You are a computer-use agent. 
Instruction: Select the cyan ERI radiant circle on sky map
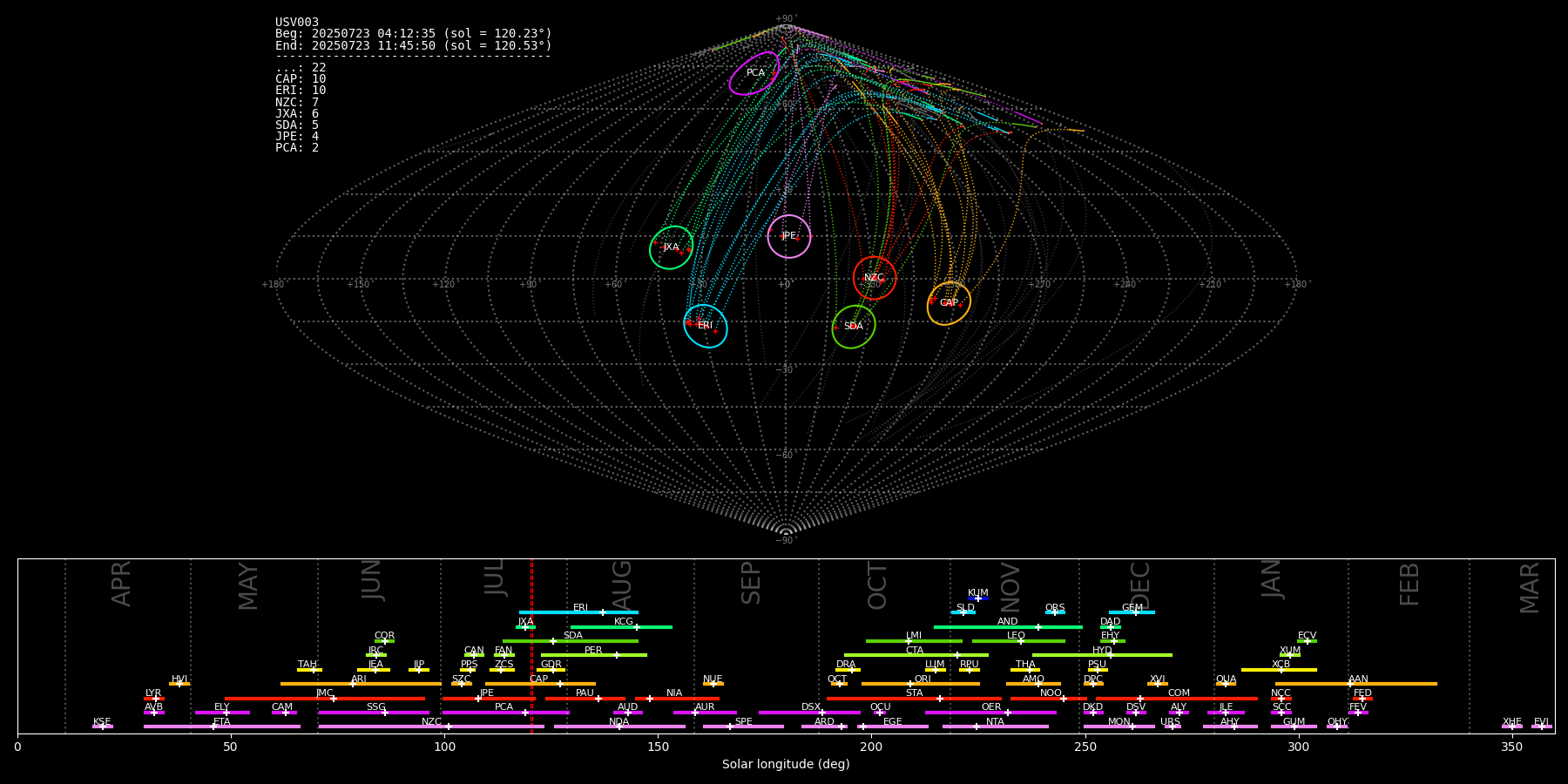[x=706, y=326]
